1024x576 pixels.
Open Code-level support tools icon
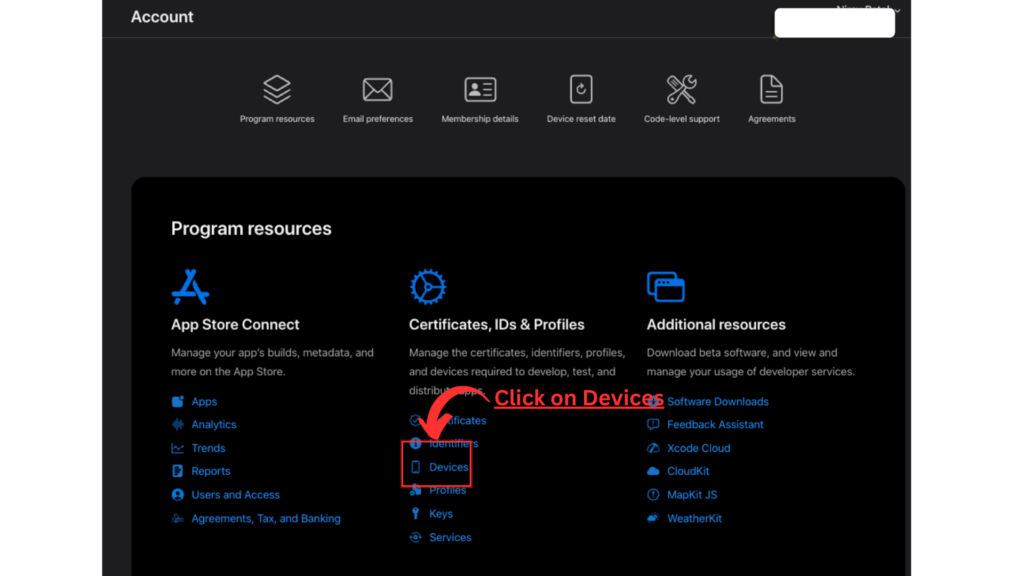click(x=681, y=90)
